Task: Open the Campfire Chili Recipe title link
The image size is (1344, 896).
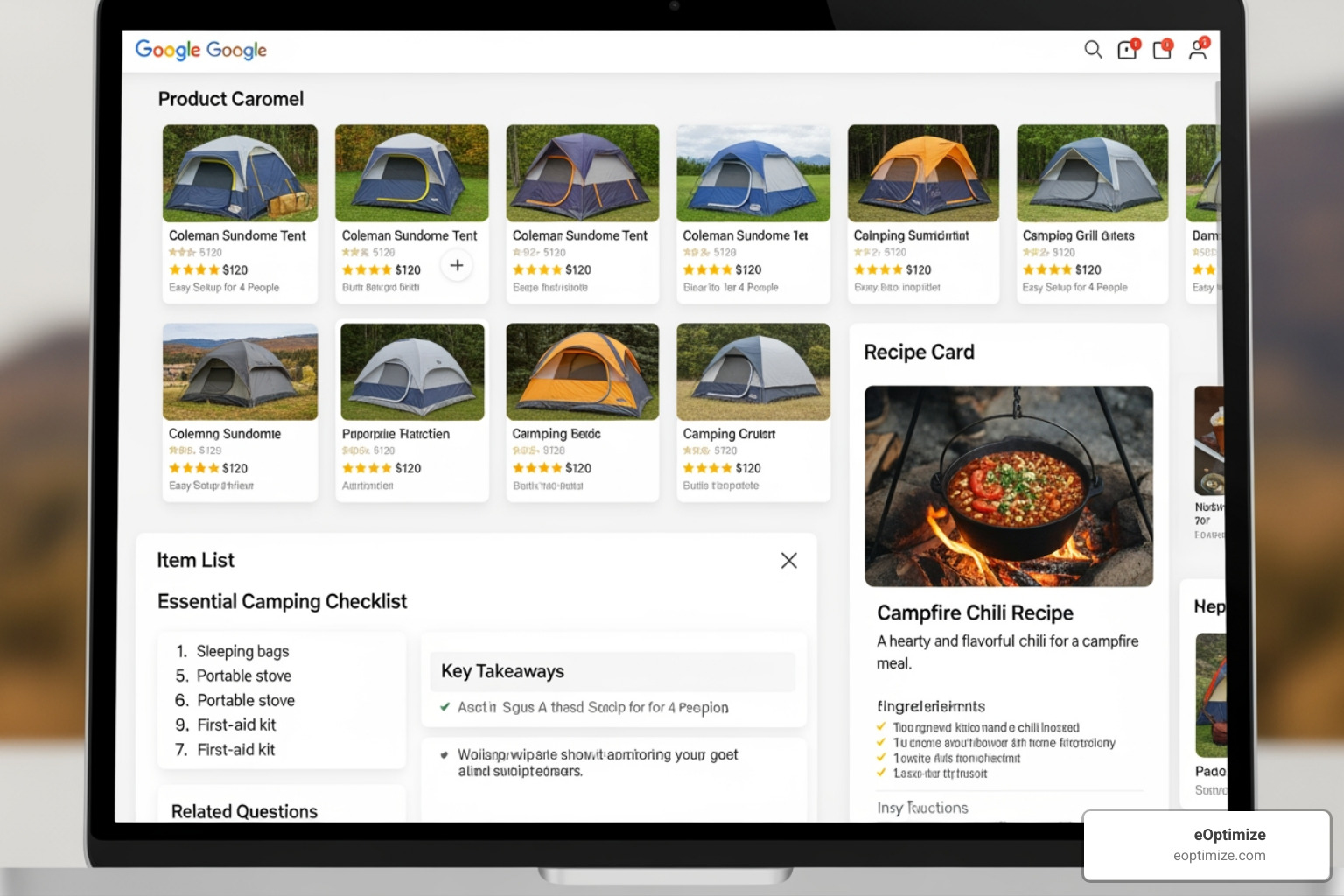Action: click(975, 612)
